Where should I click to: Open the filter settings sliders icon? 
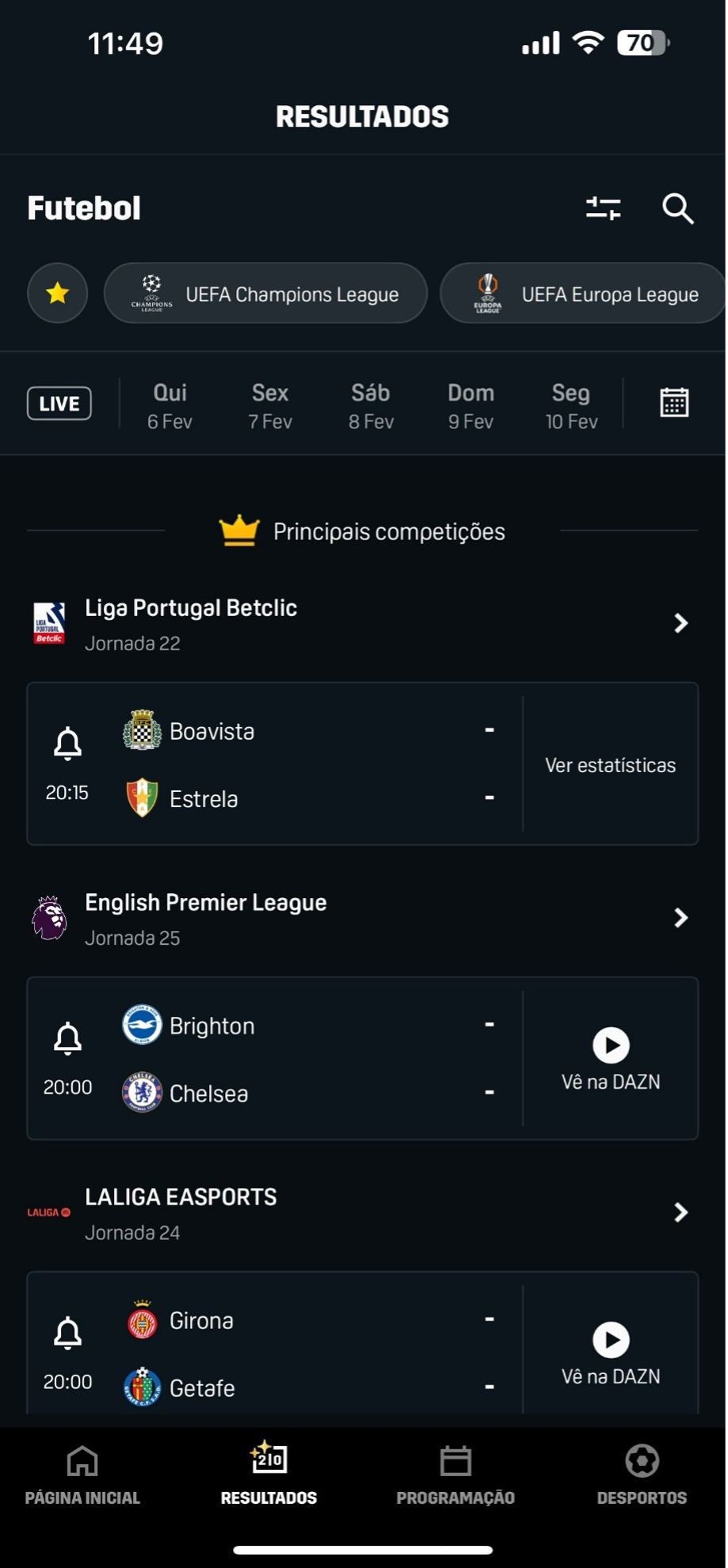(603, 208)
